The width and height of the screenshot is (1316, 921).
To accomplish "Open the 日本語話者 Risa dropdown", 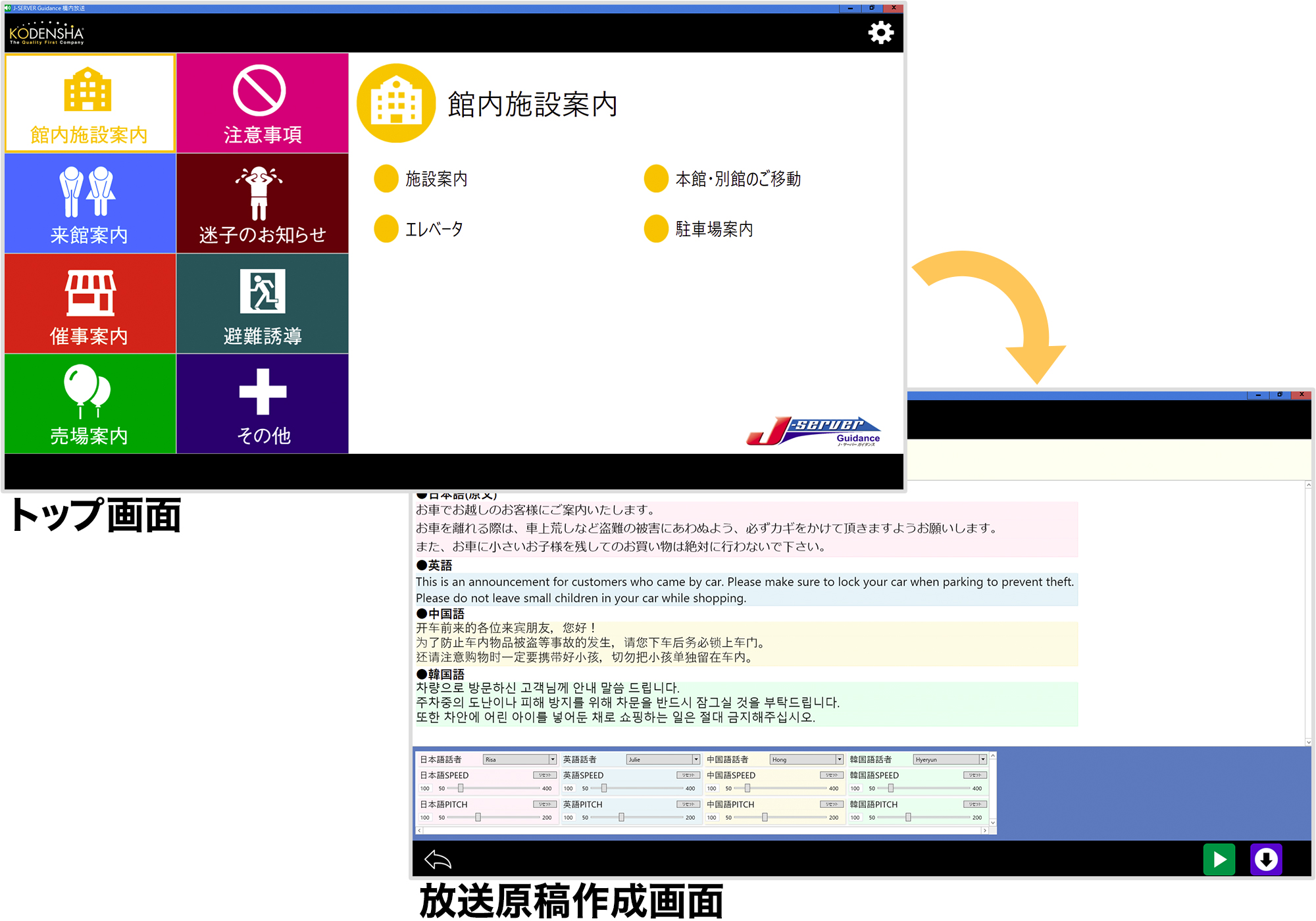I will point(520,759).
